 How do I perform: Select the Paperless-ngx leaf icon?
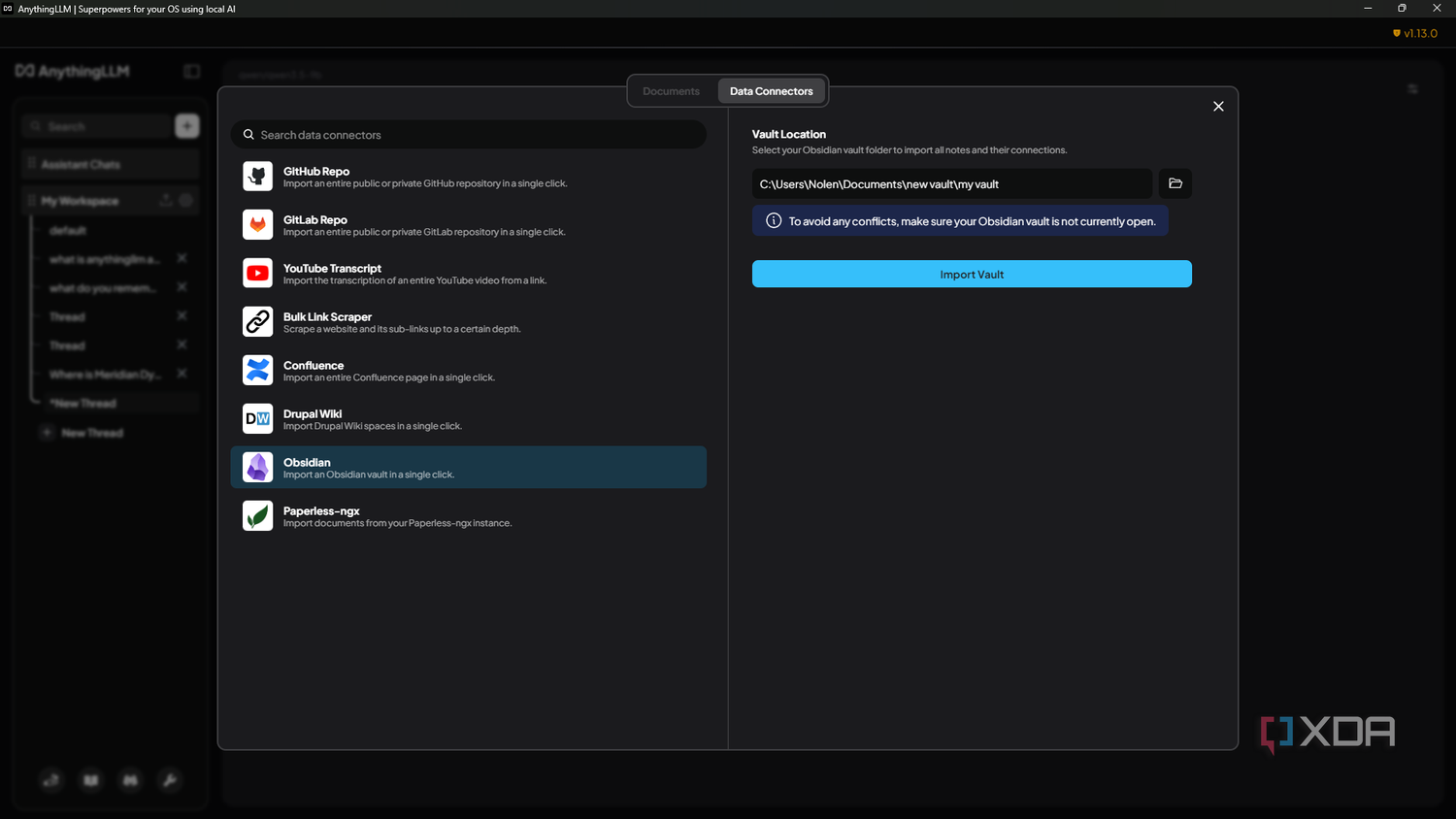point(258,515)
